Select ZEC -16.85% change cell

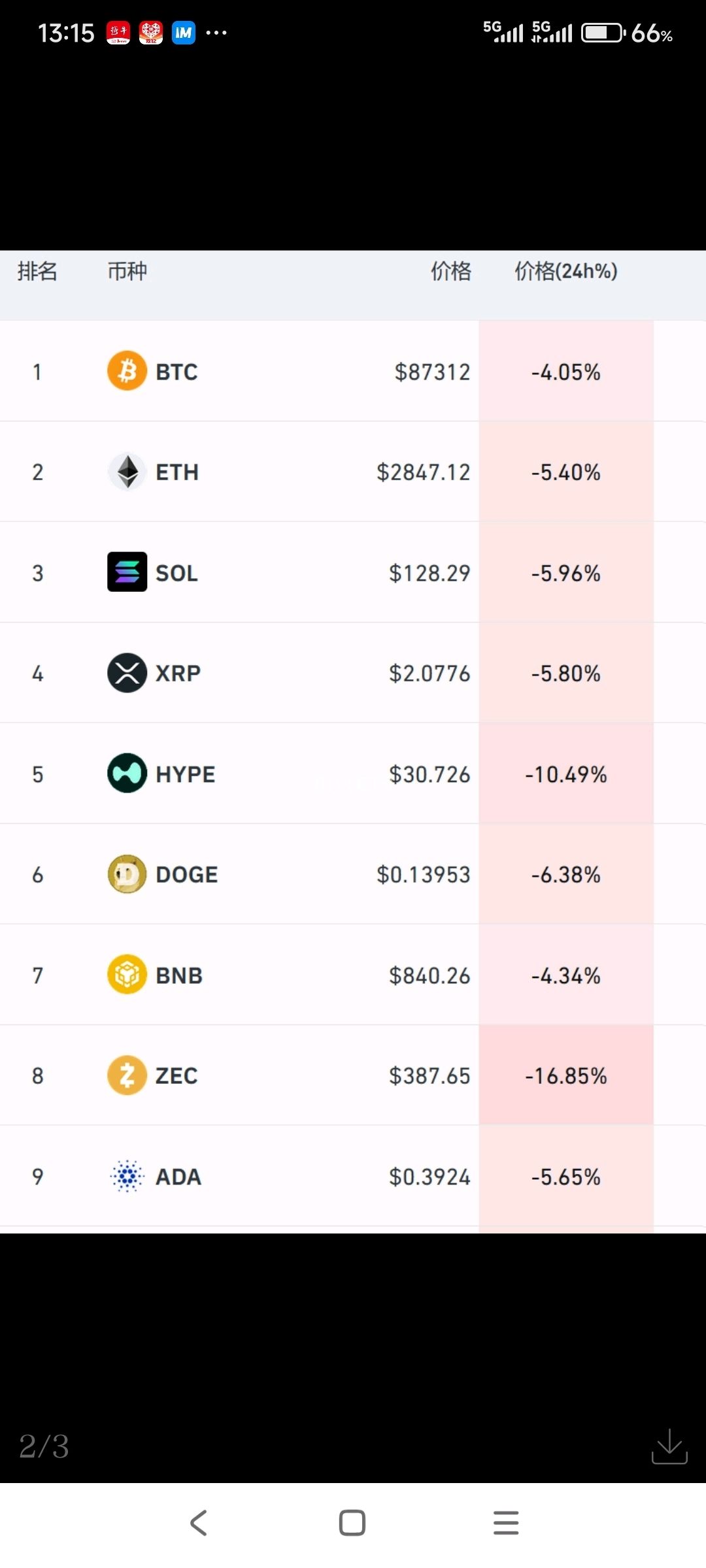(x=566, y=1075)
